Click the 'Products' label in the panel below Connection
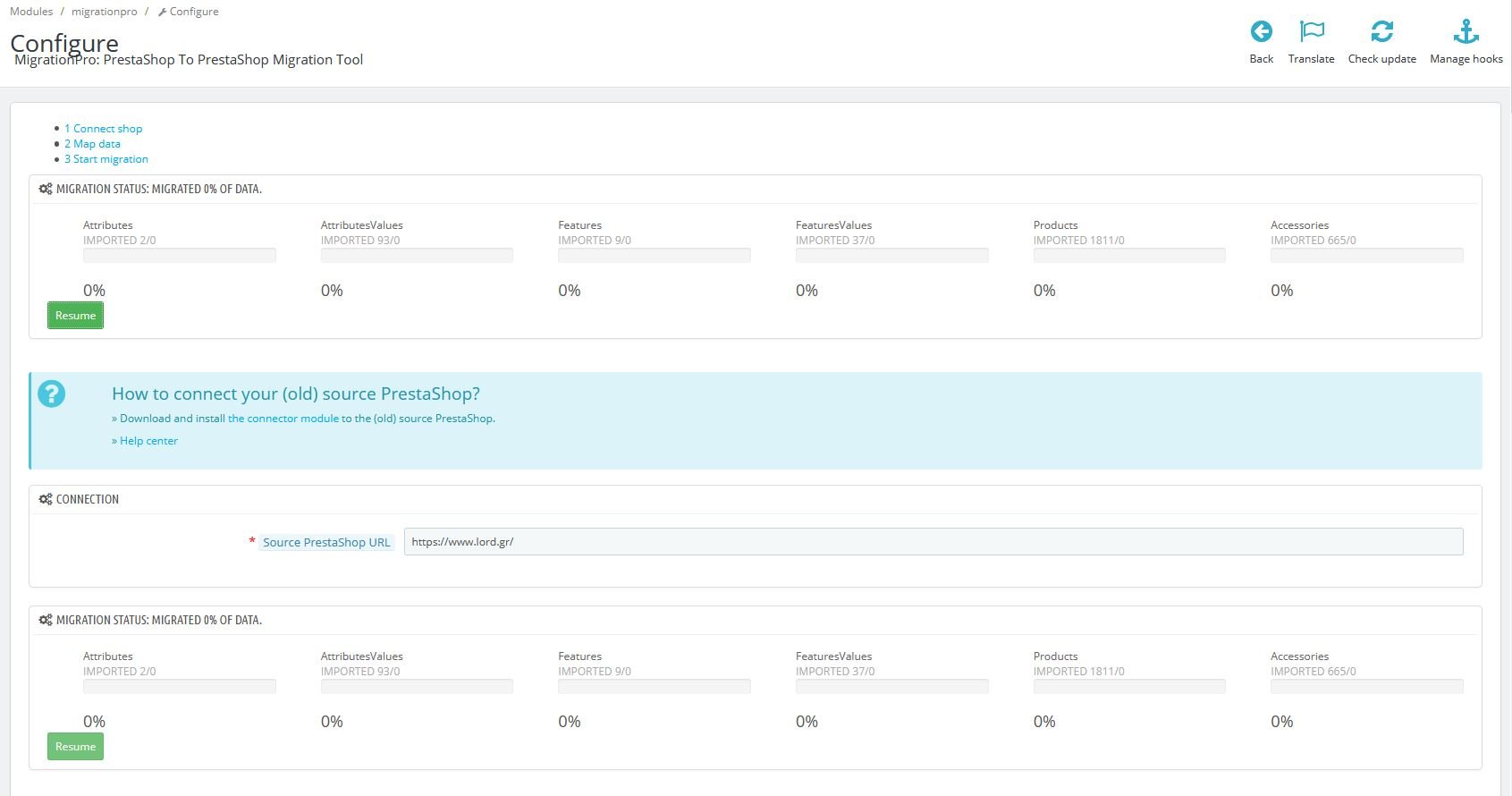 [x=1056, y=656]
